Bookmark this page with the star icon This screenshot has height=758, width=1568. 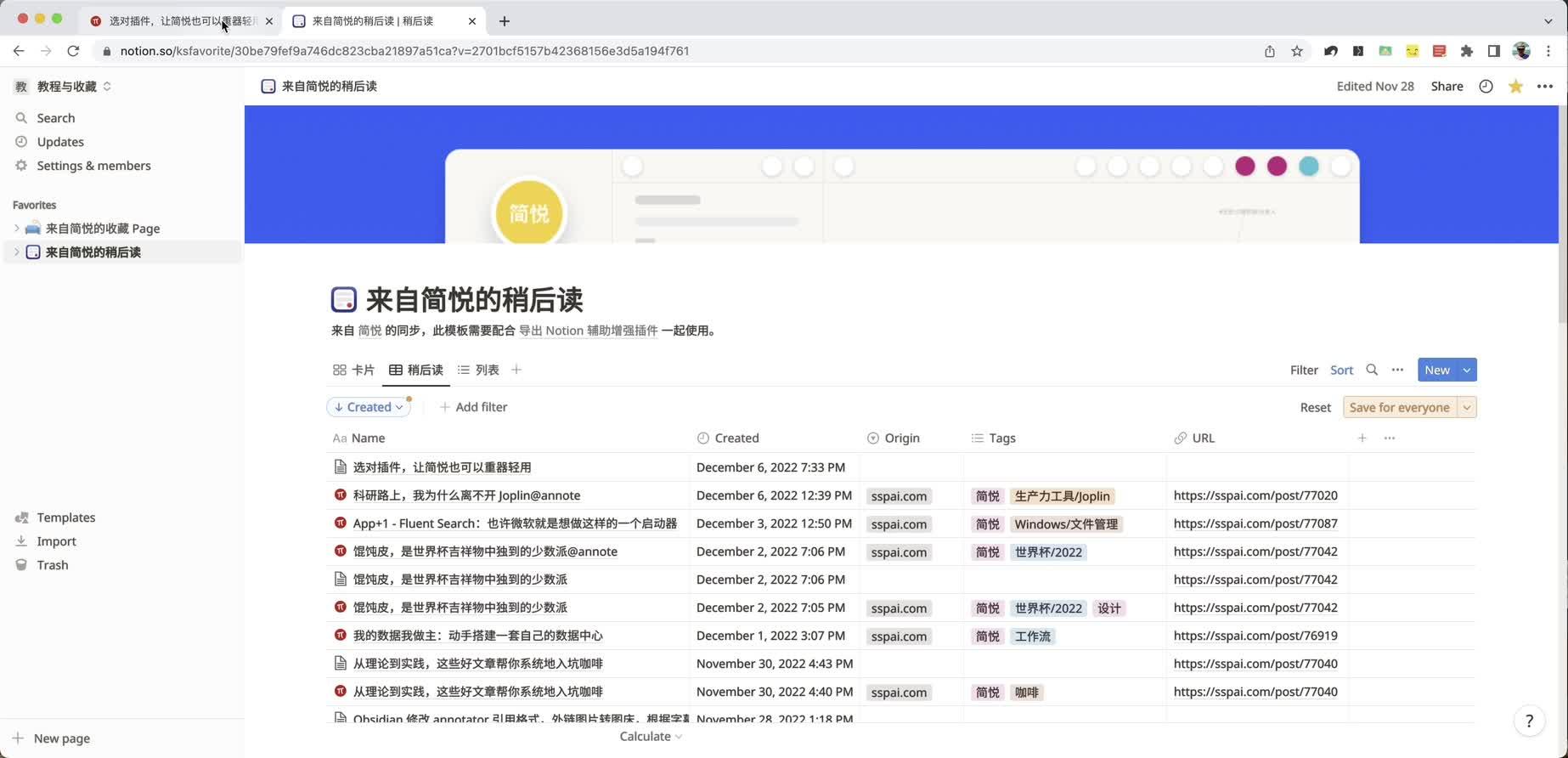1297,51
